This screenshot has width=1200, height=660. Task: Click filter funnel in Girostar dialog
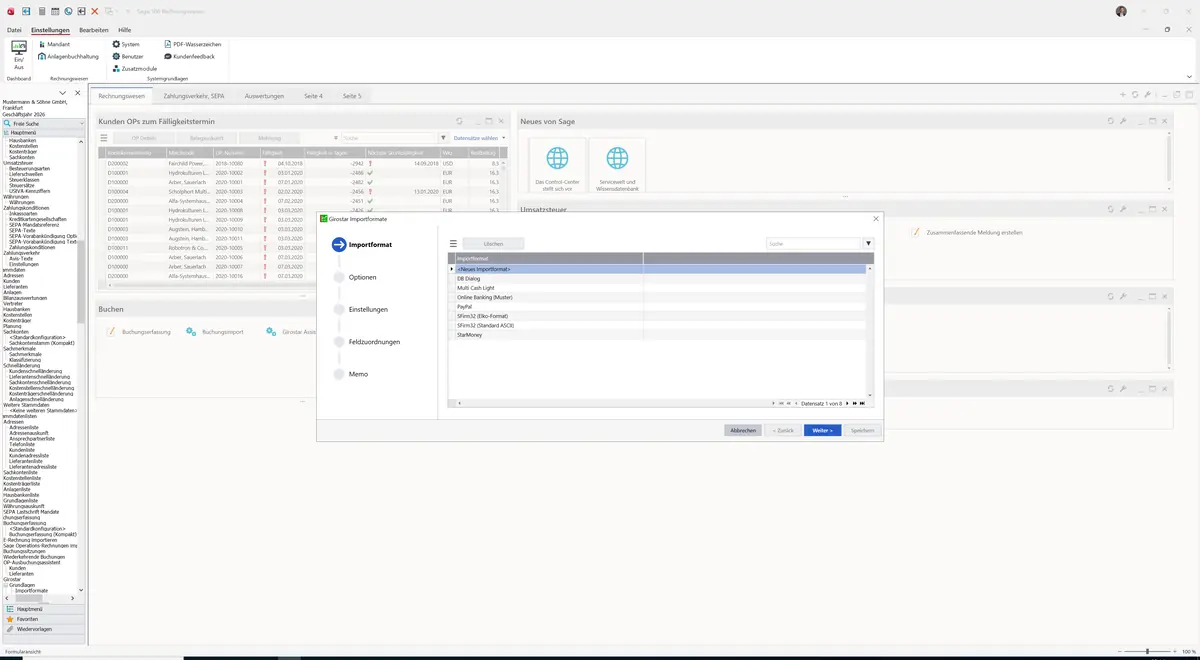pyautogui.click(x=868, y=243)
